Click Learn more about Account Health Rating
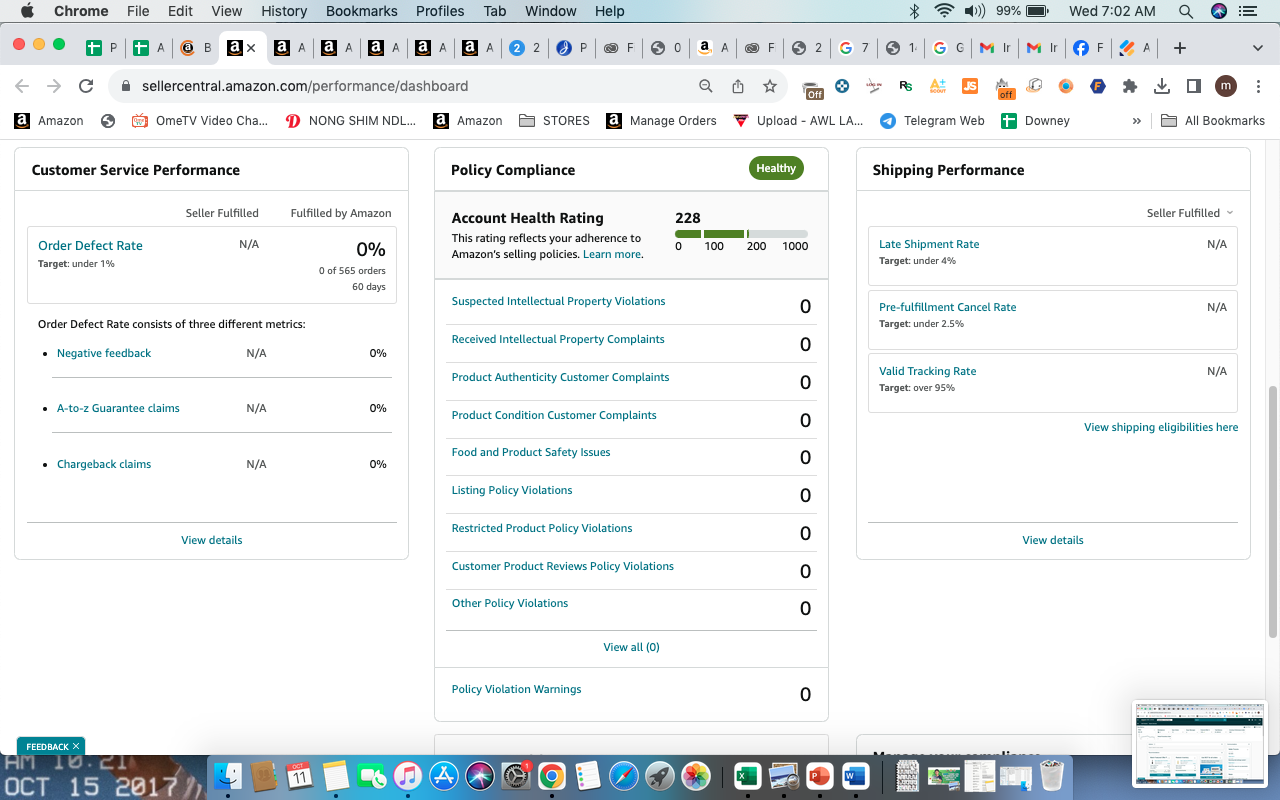The height and width of the screenshot is (800, 1280). 612,254
